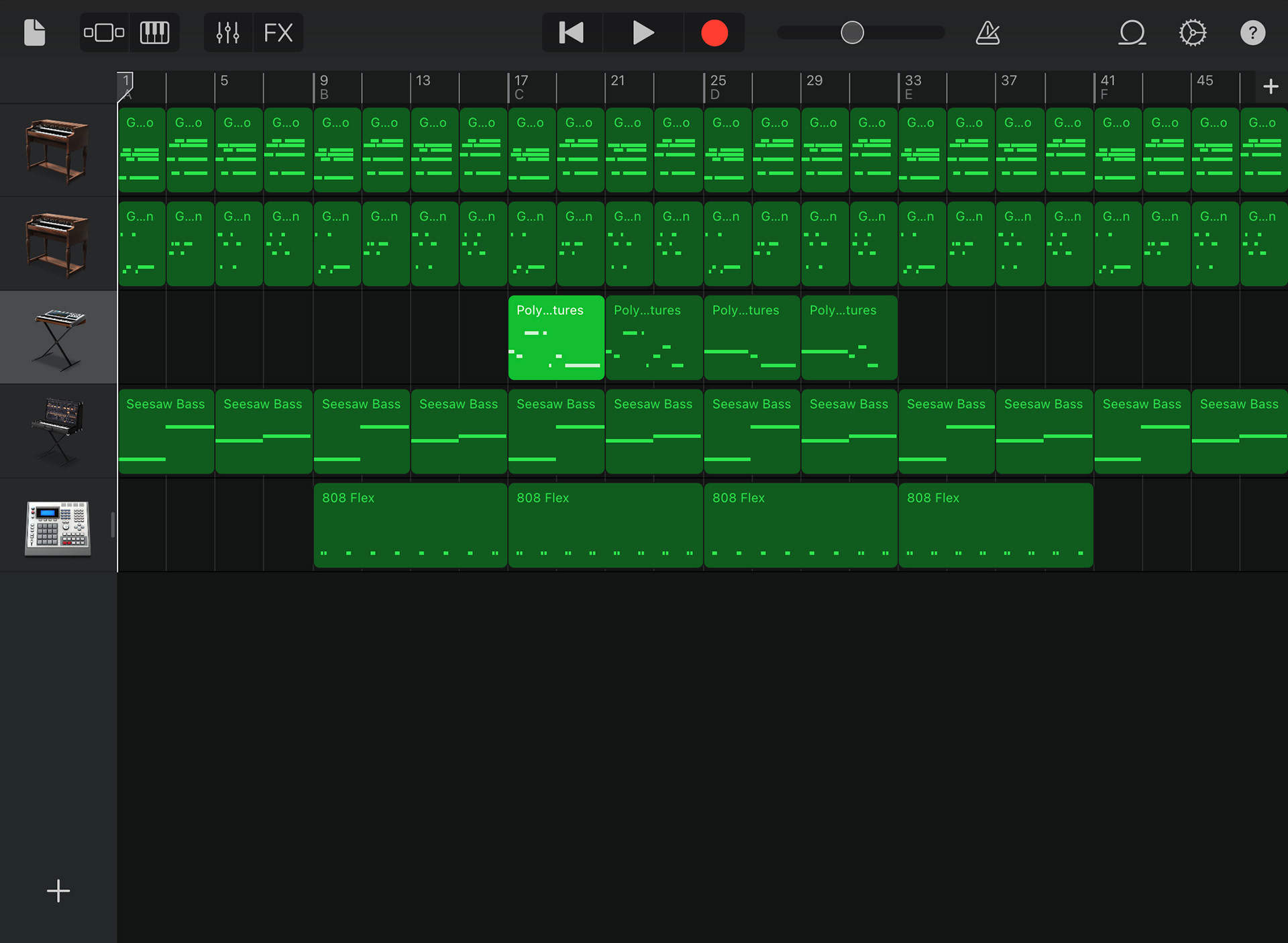This screenshot has width=1288, height=943.
Task: Open the Loop Browser
Action: click(x=1132, y=32)
